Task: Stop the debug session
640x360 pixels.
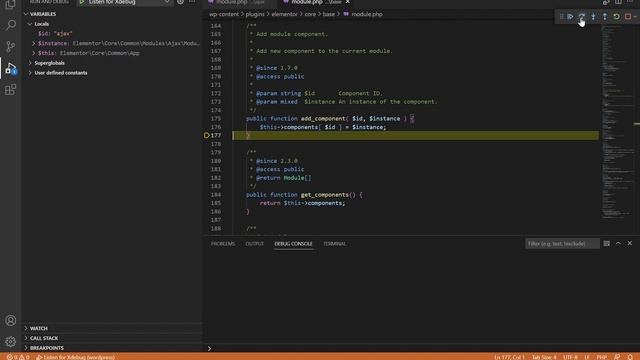Action: (x=628, y=17)
